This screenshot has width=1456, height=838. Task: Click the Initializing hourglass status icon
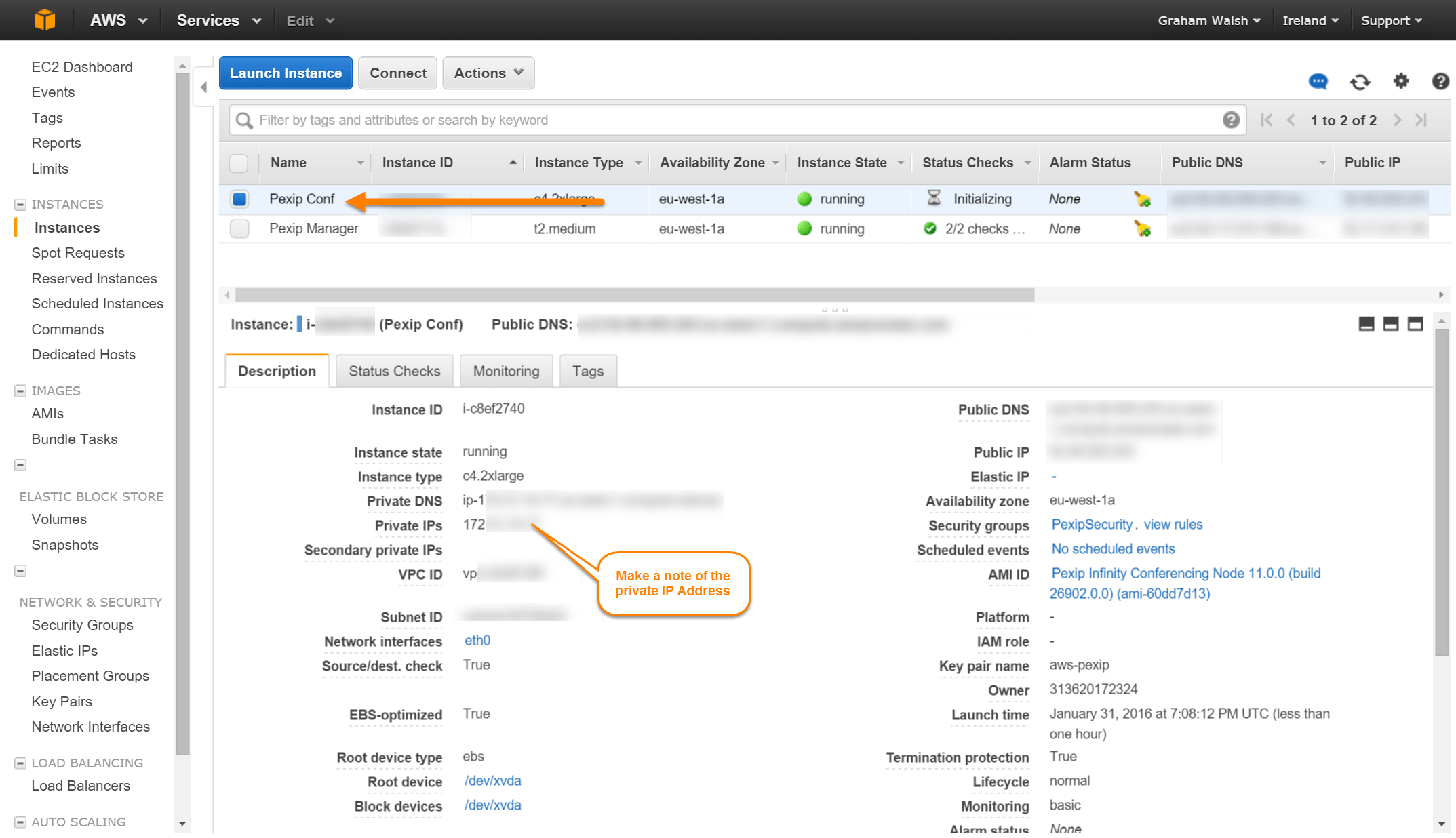(934, 198)
